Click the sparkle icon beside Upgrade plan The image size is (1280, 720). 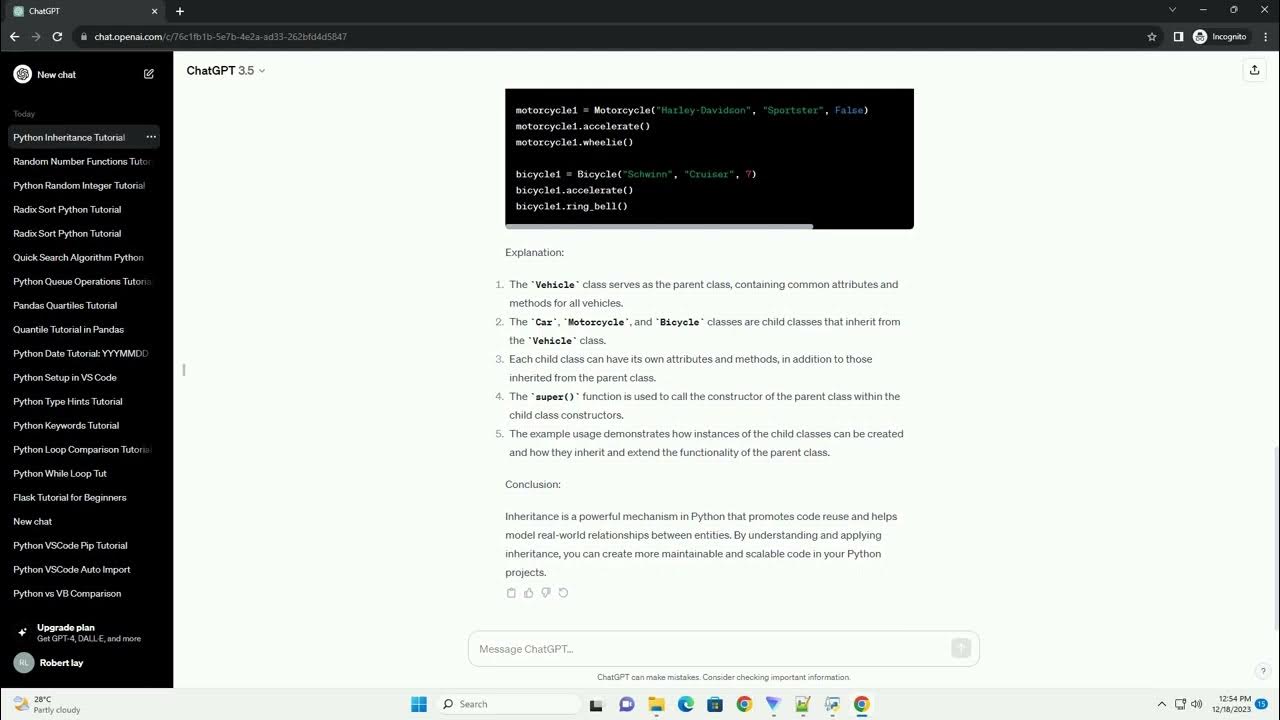tap(22, 632)
